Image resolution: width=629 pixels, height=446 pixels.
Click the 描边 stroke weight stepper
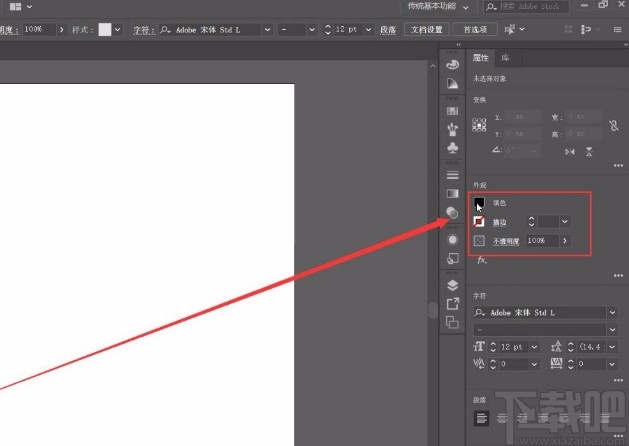531,221
